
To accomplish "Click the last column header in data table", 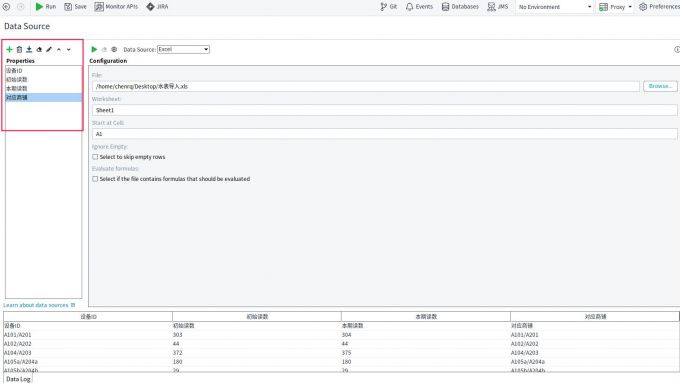I will click(x=595, y=317).
